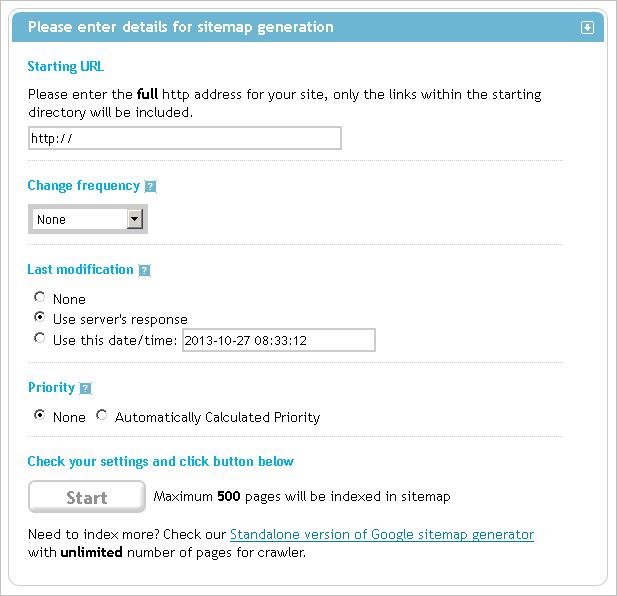Select None radio under Priority
Viewport: 617px width, 596px height.
(x=39, y=415)
